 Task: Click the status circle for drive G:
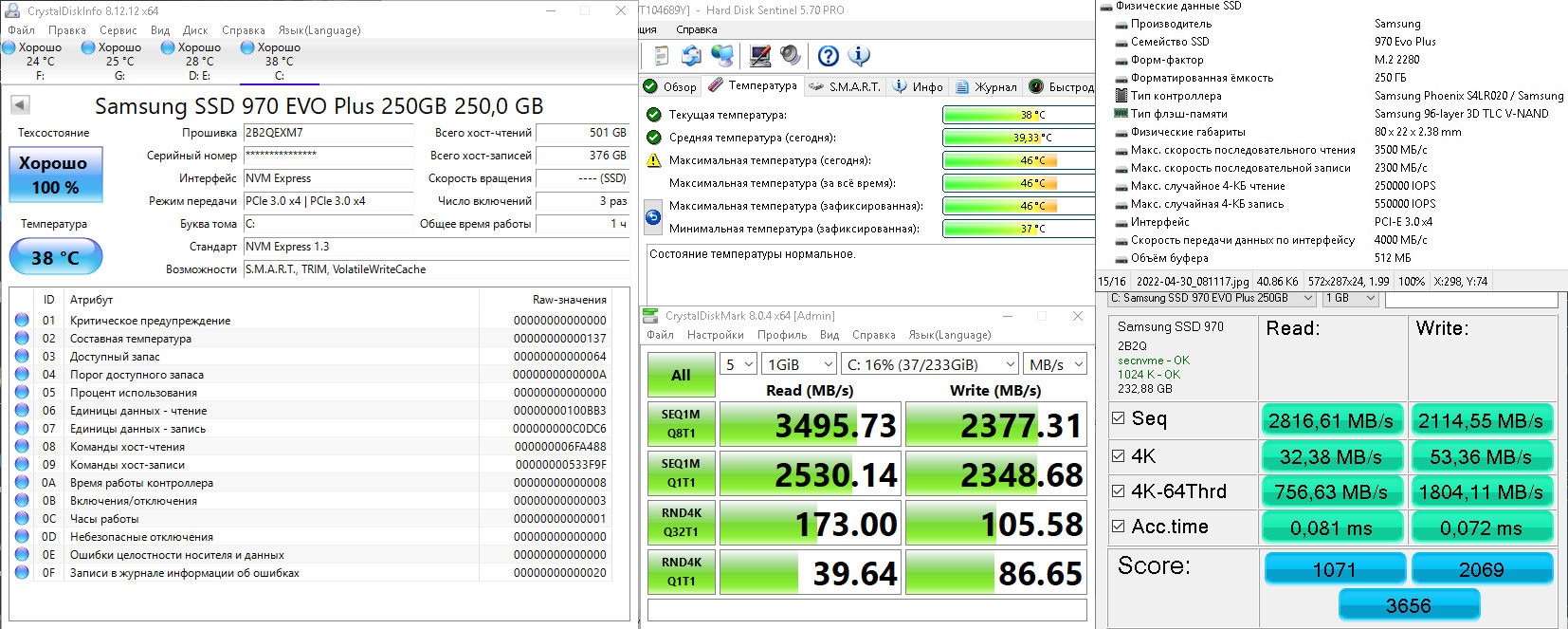point(88,47)
